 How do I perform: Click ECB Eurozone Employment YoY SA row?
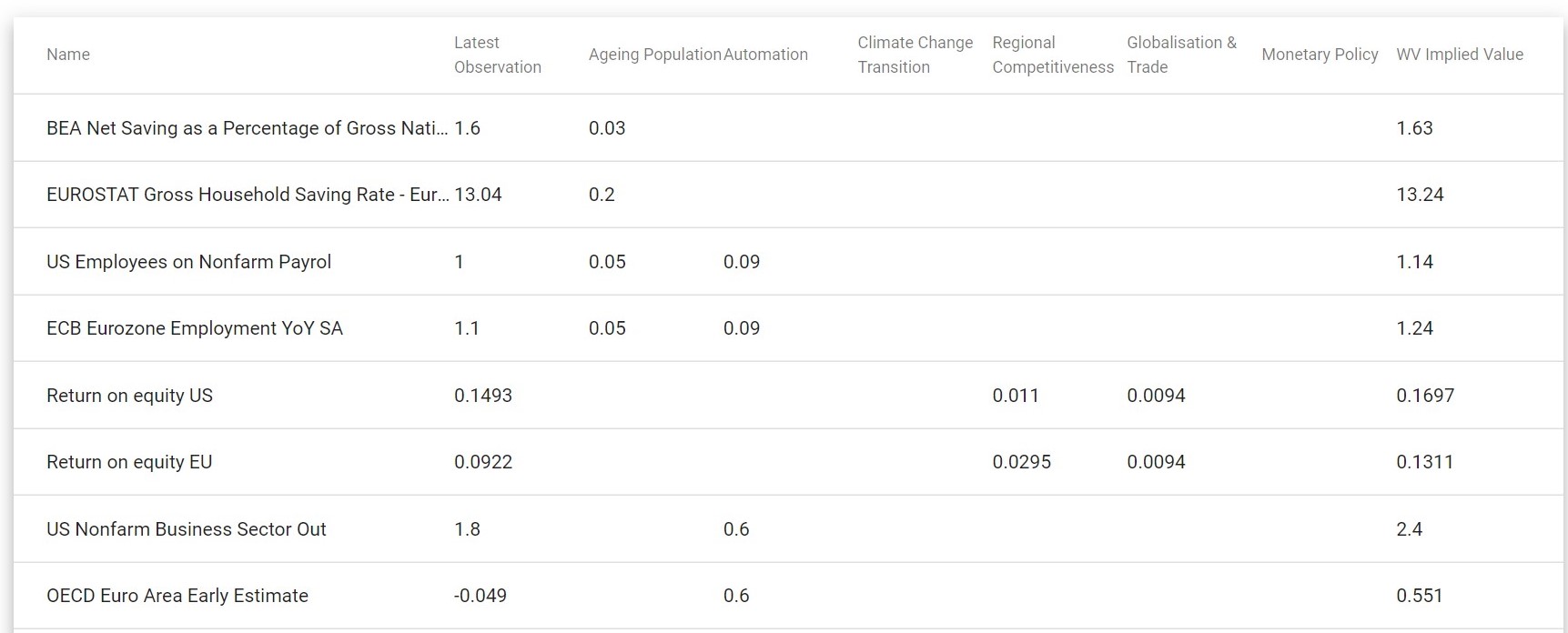pos(788,328)
